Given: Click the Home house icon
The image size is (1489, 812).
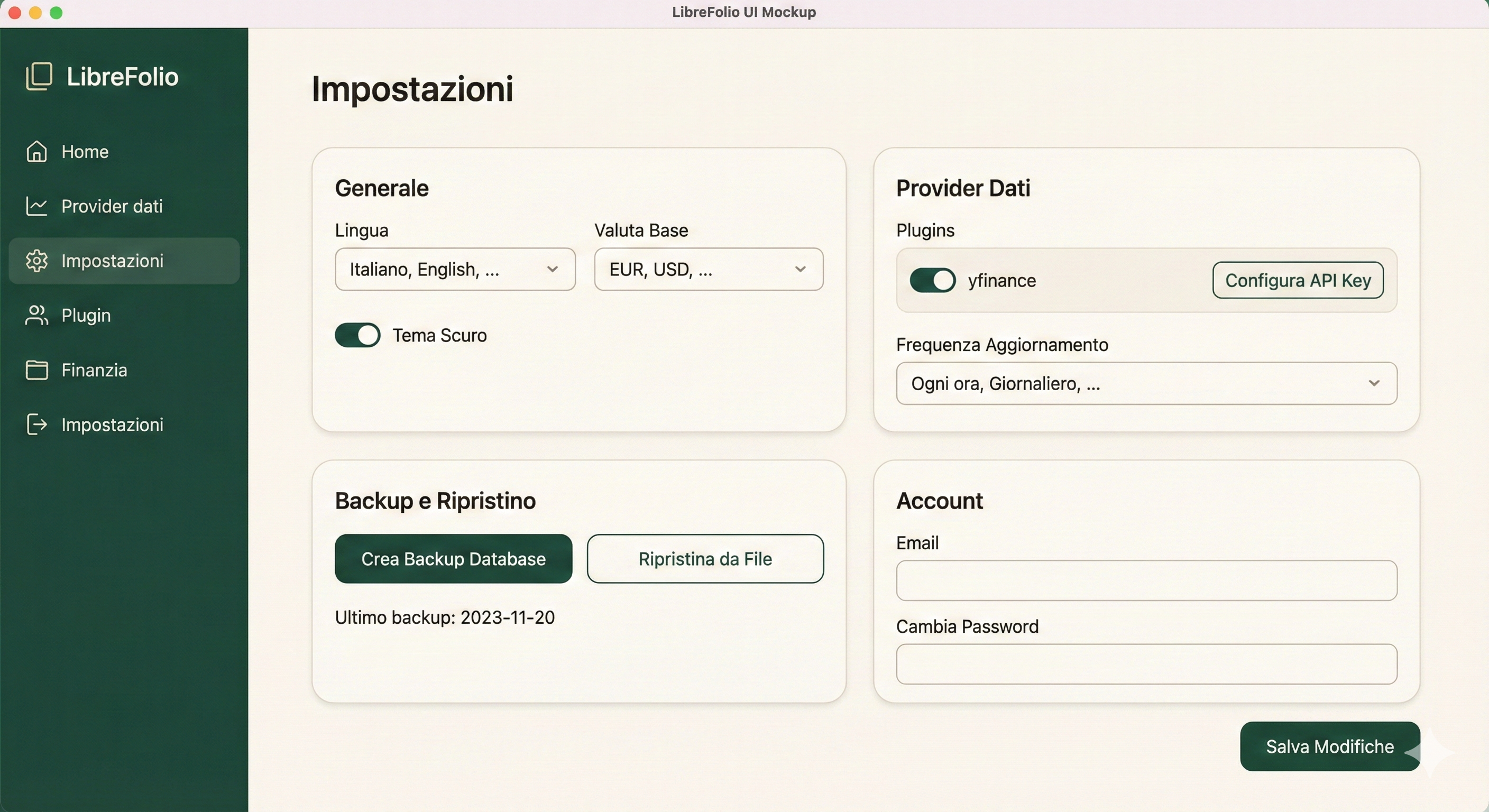Looking at the screenshot, I should pyautogui.click(x=36, y=151).
